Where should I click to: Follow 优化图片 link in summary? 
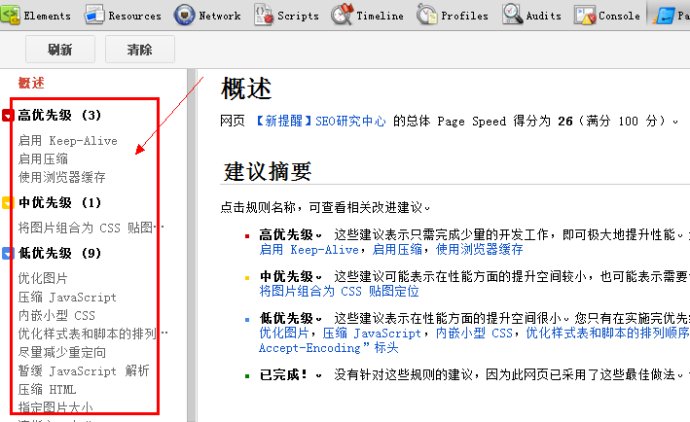point(284,333)
